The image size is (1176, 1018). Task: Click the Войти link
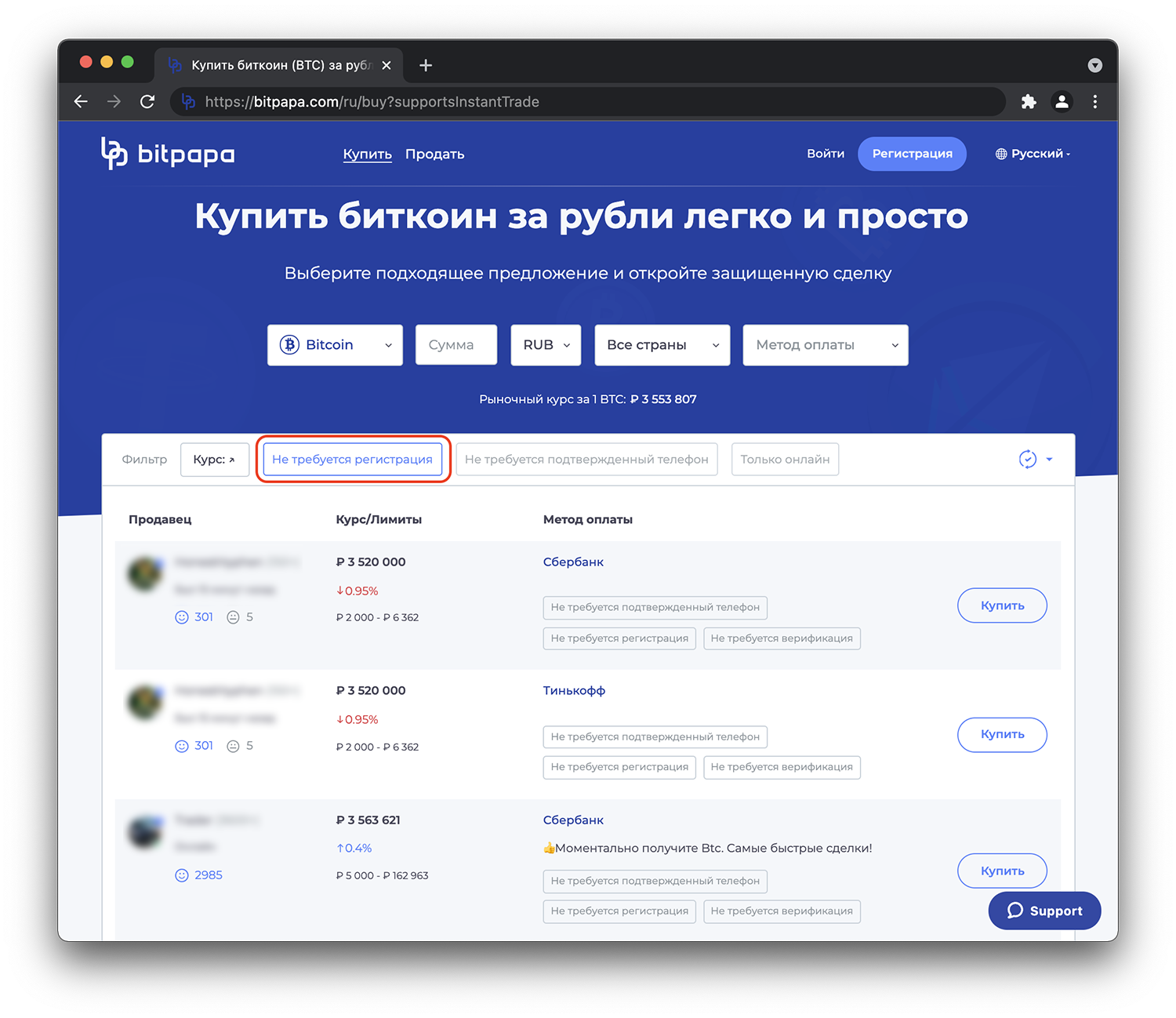pos(826,154)
